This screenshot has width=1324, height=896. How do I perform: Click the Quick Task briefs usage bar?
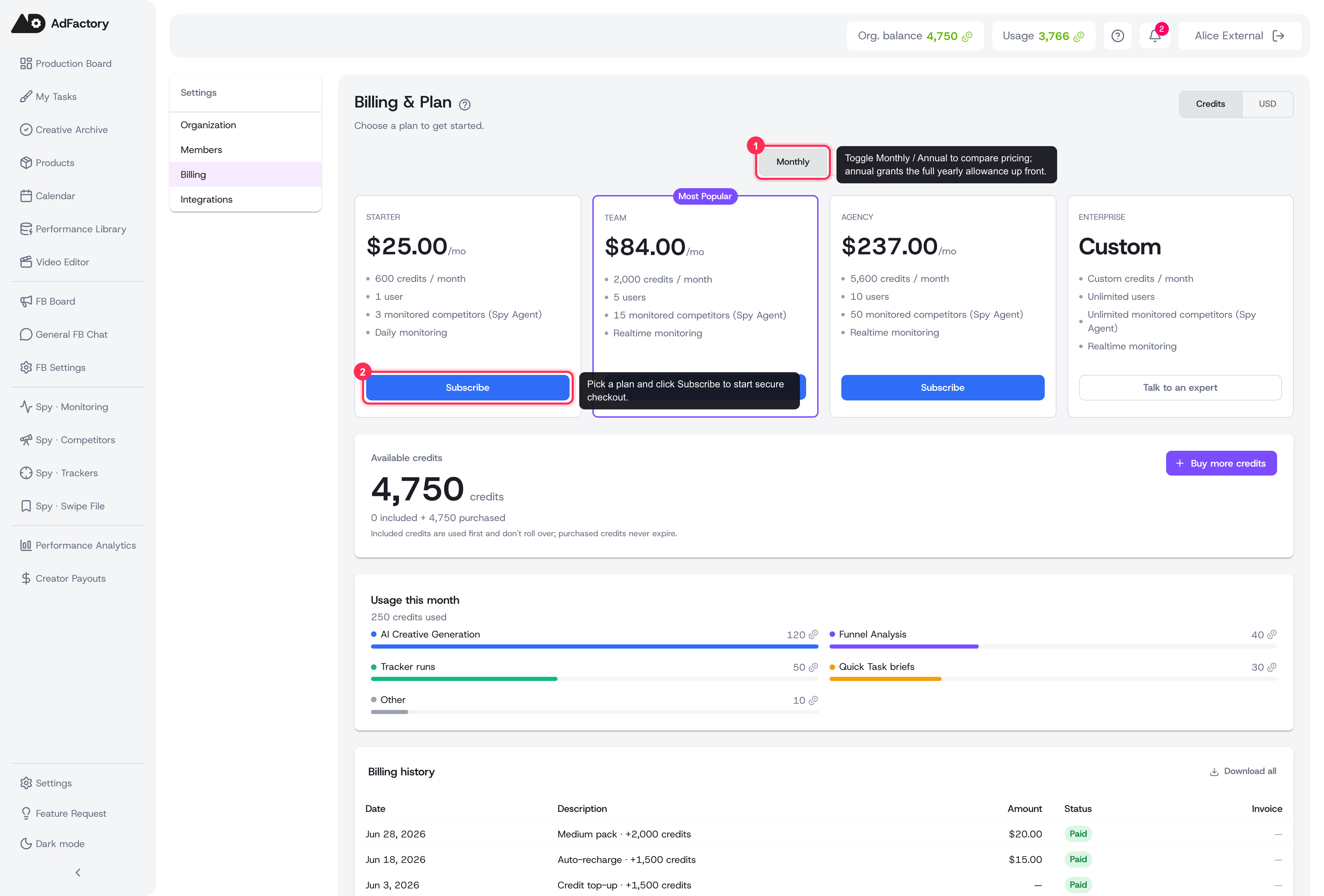pos(1053,679)
